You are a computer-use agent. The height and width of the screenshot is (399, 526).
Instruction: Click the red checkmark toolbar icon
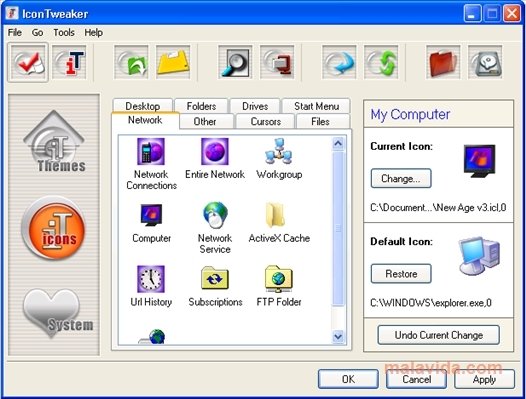coord(28,62)
